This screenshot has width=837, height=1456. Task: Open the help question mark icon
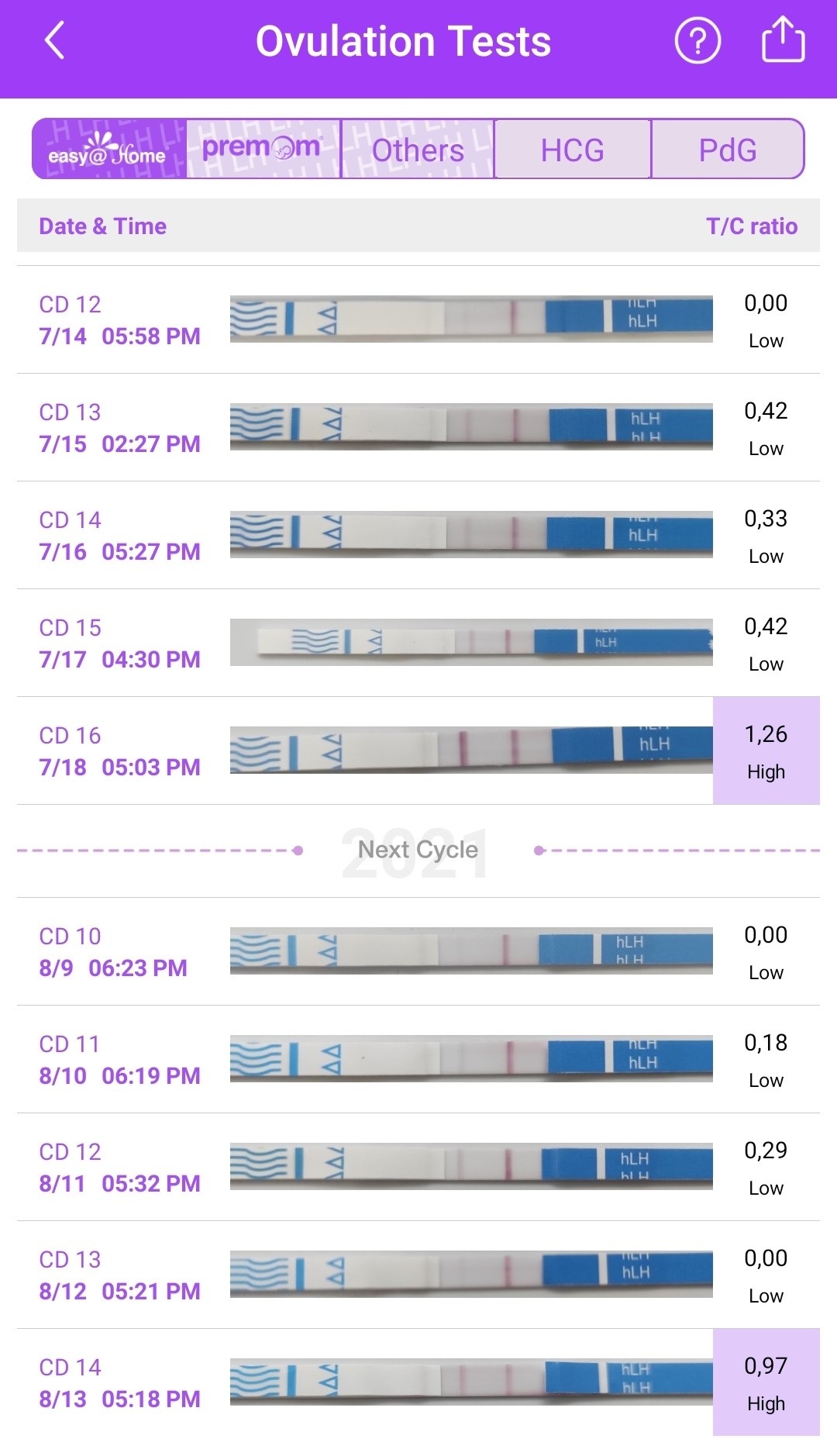(x=697, y=41)
